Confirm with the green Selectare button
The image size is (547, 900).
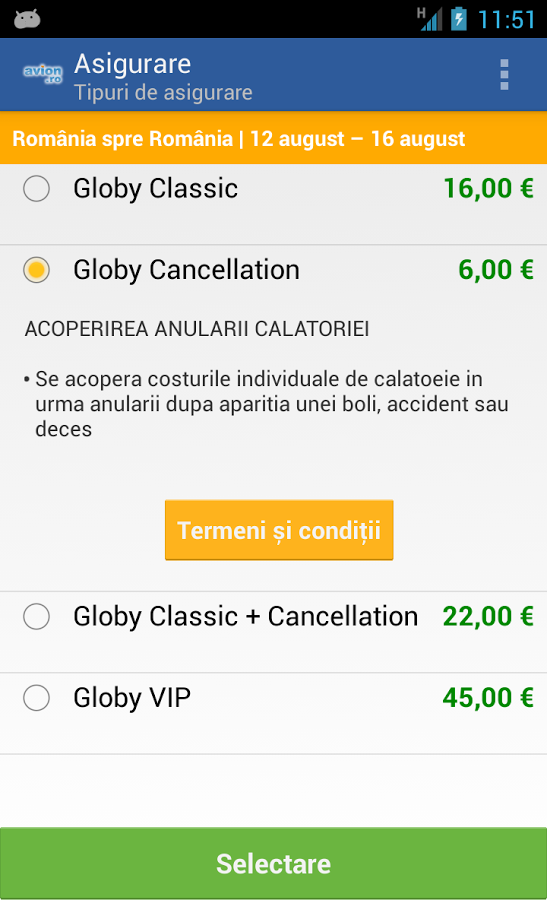(273, 863)
